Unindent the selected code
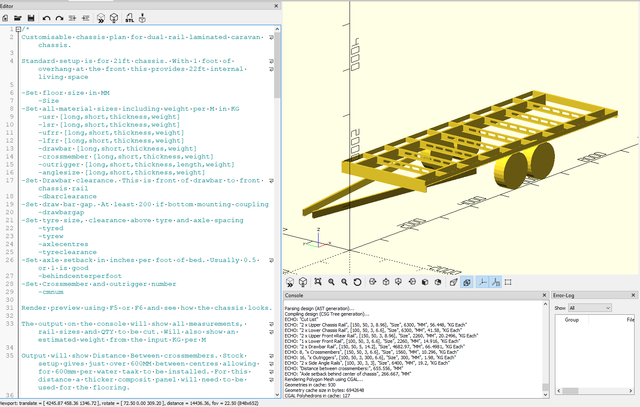The image size is (640, 407). coord(73,18)
